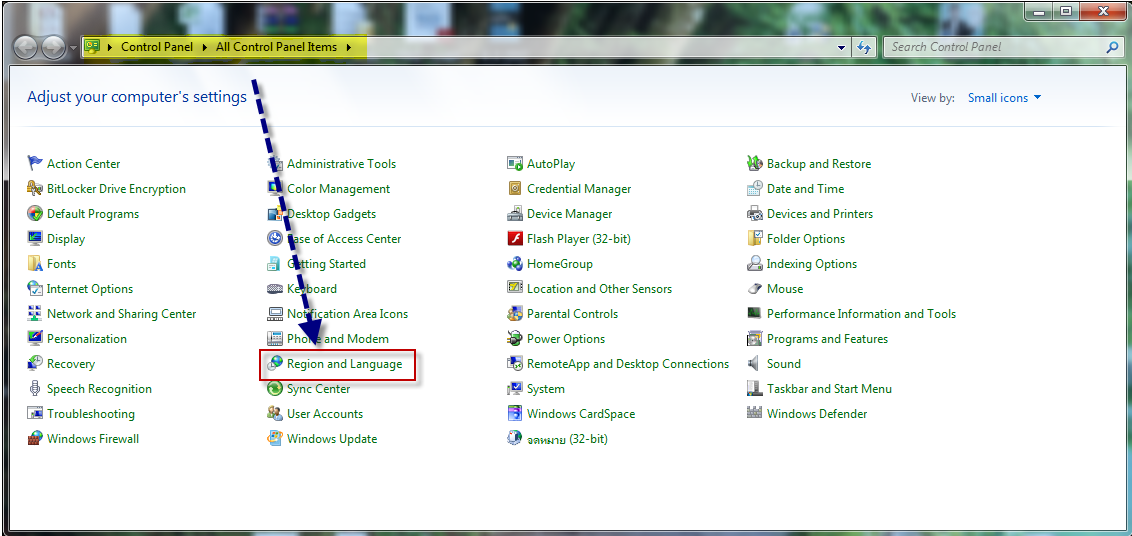
Task: Open the Fonts folder icon
Action: pyautogui.click(x=35, y=264)
